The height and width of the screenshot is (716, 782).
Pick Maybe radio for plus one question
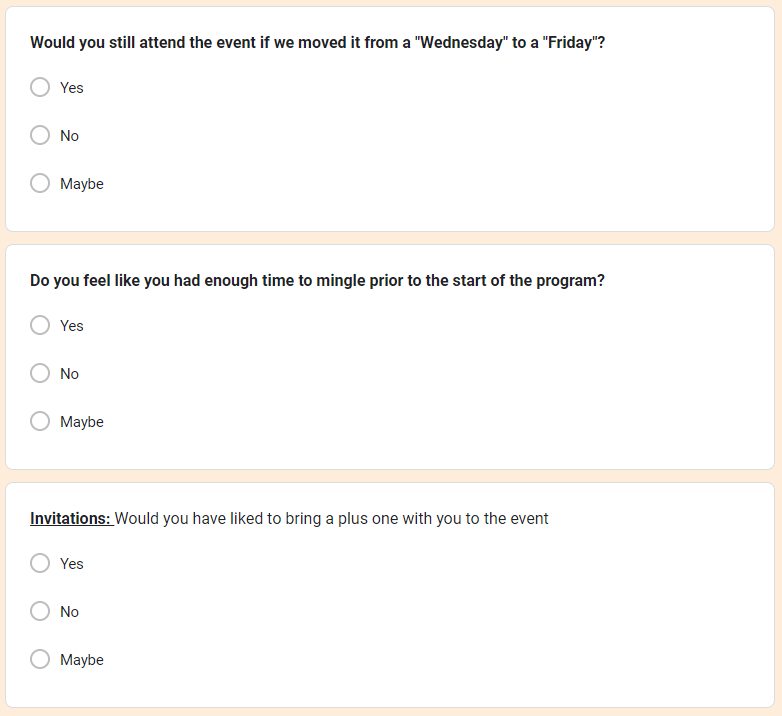[40, 659]
